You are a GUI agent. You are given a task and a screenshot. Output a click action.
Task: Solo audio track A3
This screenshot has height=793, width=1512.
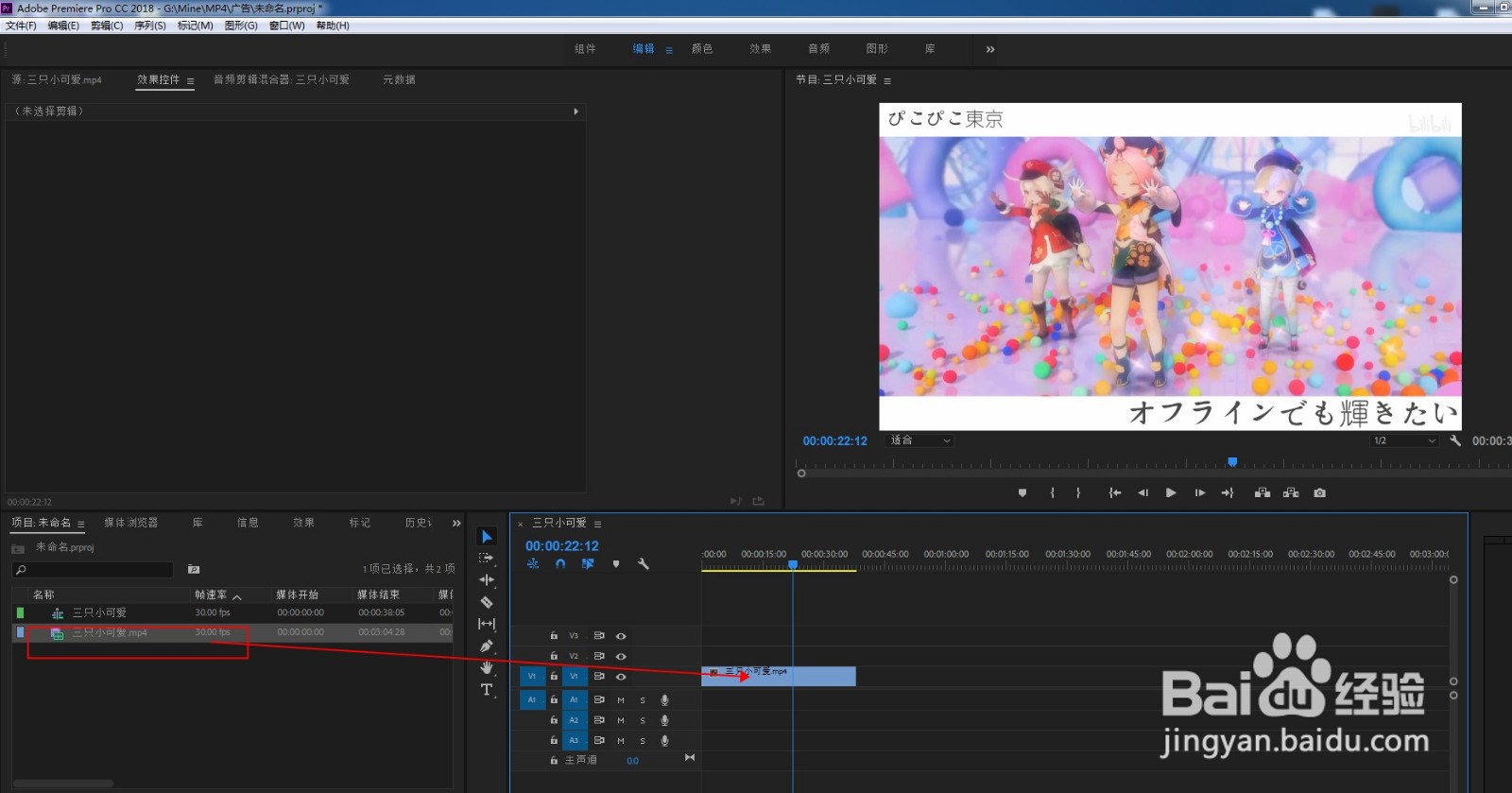click(643, 741)
